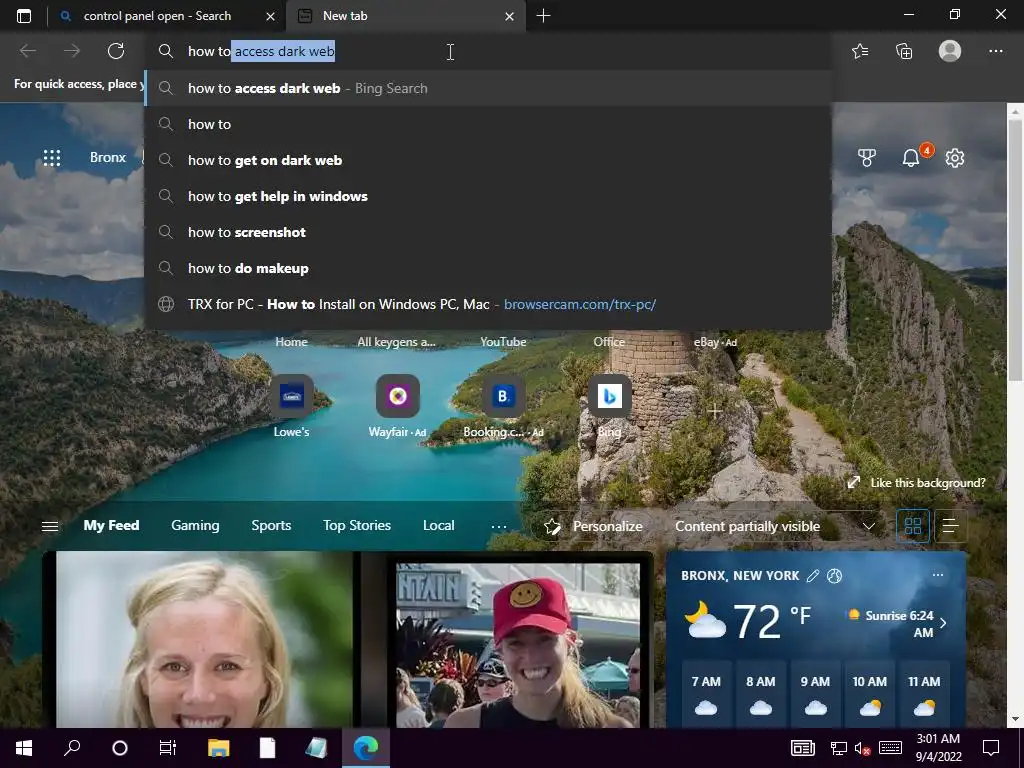Click the Personalize button
The image size is (1024, 768).
[x=593, y=526]
